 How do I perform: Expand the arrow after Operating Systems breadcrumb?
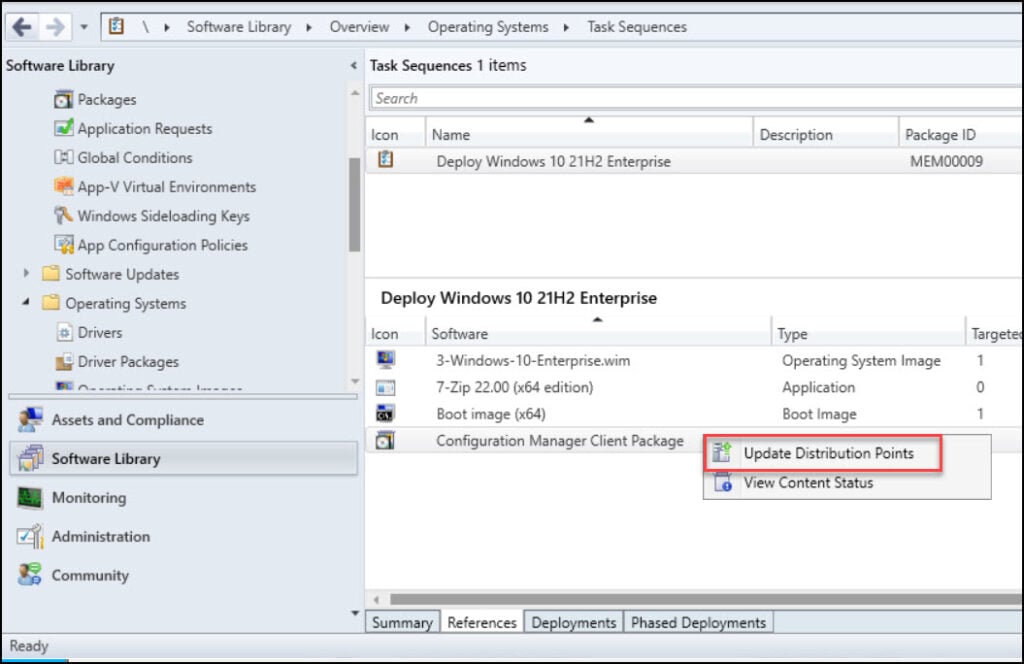[566, 27]
